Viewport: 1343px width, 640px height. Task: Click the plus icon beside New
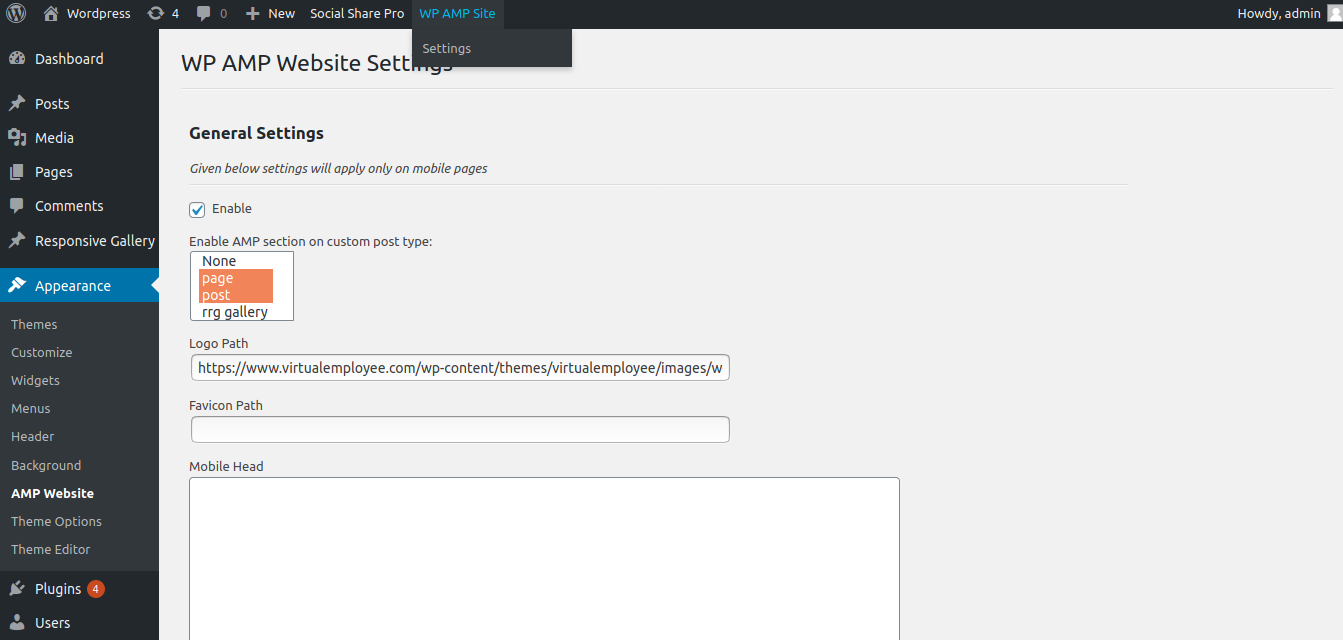253,14
